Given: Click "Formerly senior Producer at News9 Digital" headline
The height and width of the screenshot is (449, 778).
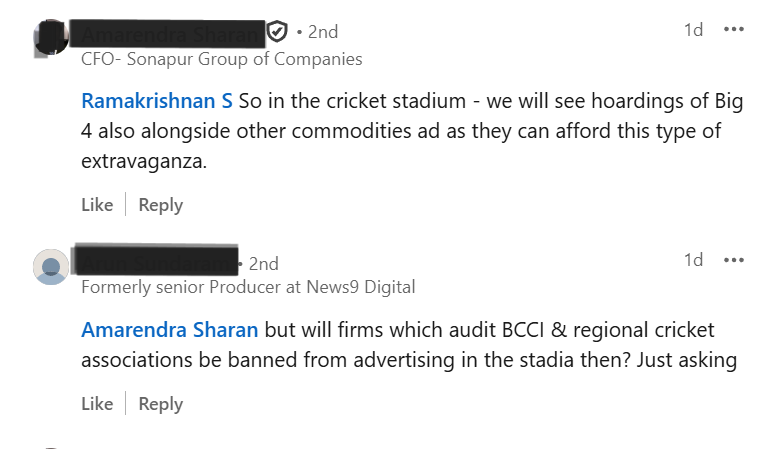Looking at the screenshot, I should 248,287.
